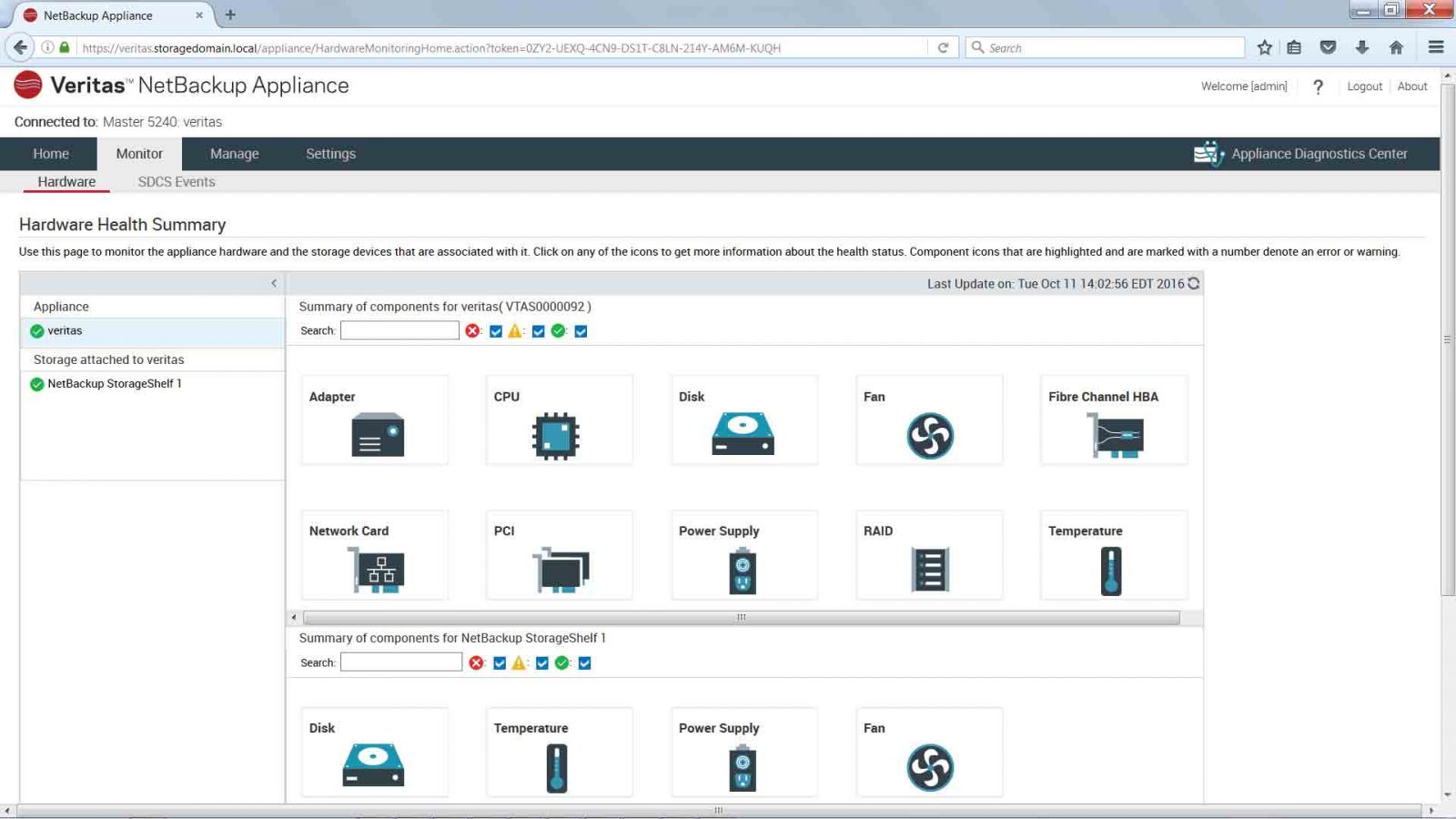This screenshot has height=819, width=1456.
Task: Open help via the question mark icon
Action: (x=1318, y=86)
